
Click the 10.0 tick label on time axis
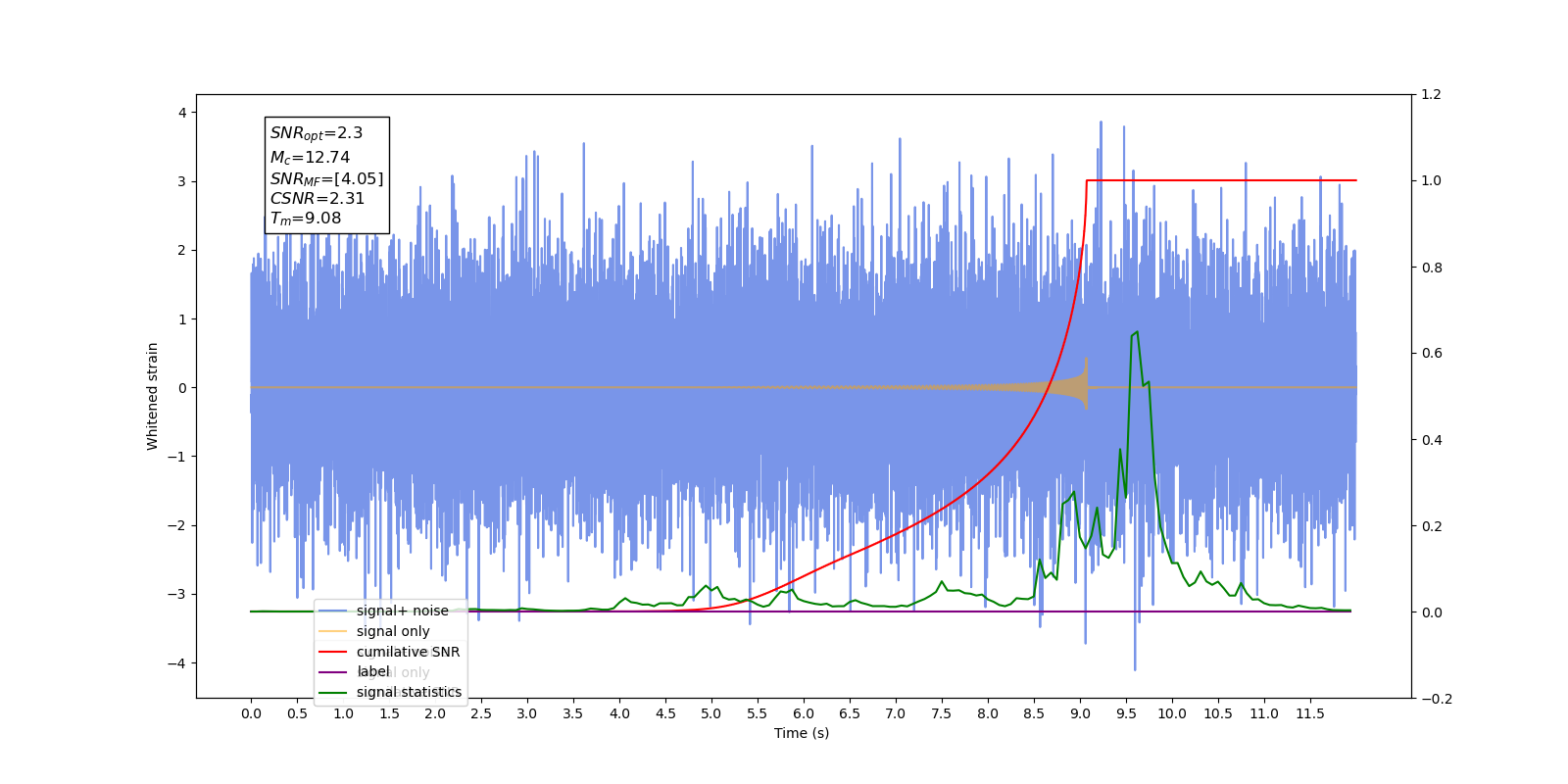(x=1172, y=713)
